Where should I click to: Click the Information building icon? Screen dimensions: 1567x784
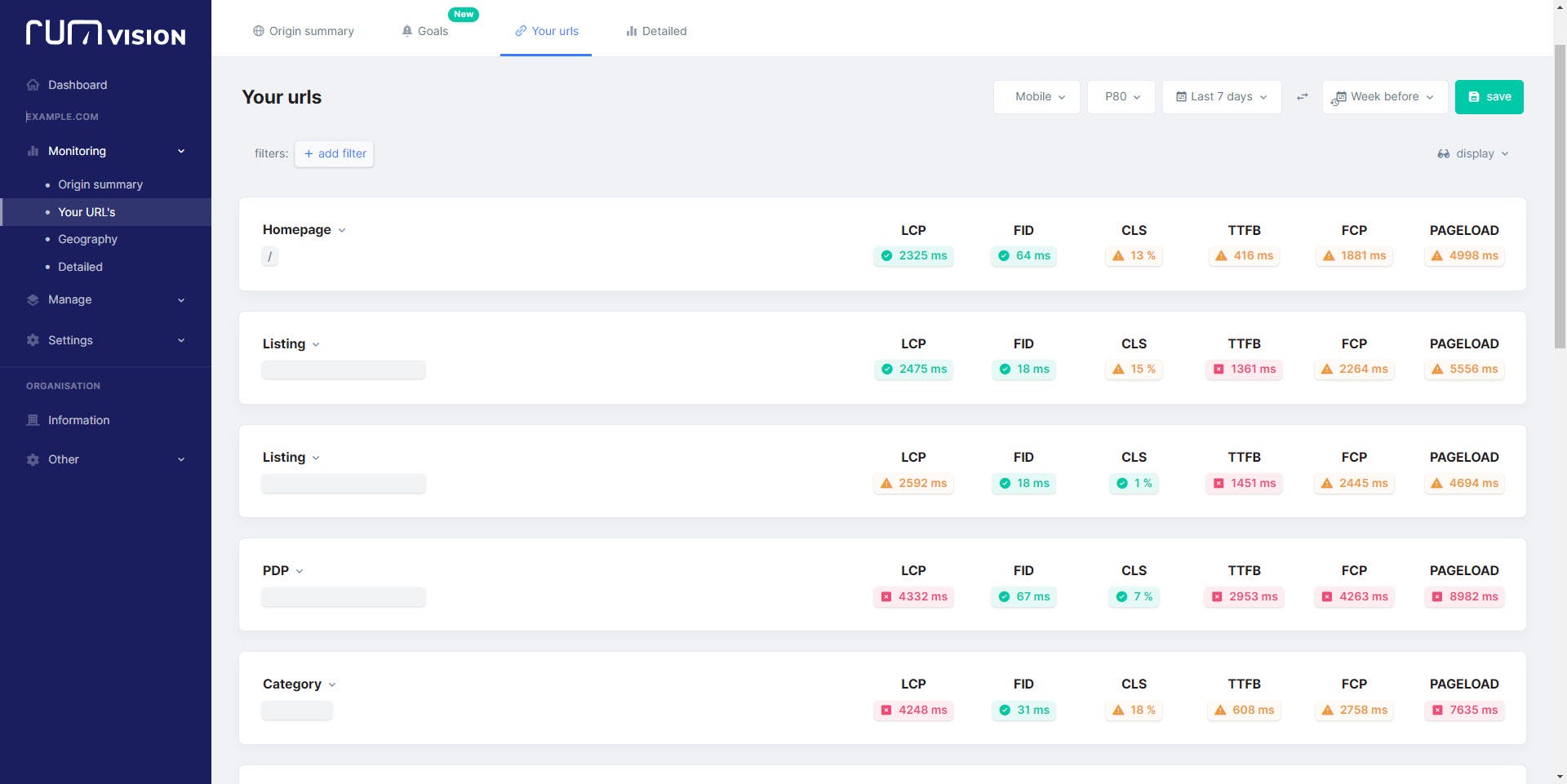click(x=33, y=420)
